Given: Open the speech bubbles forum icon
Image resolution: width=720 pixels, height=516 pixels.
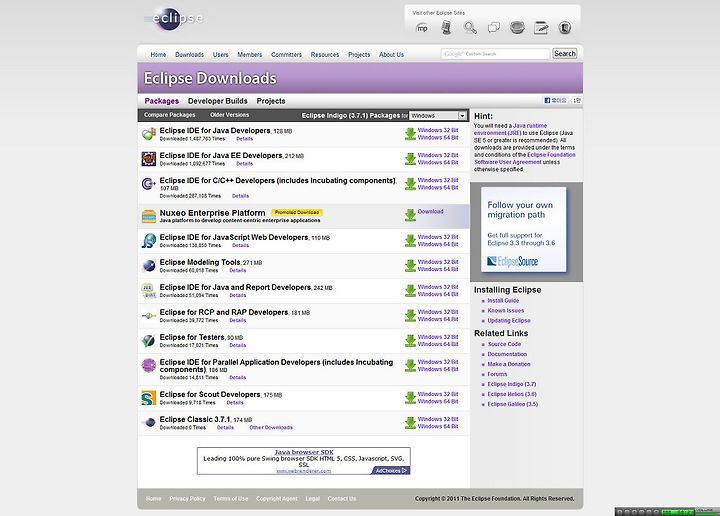Looking at the screenshot, I should [x=494, y=28].
